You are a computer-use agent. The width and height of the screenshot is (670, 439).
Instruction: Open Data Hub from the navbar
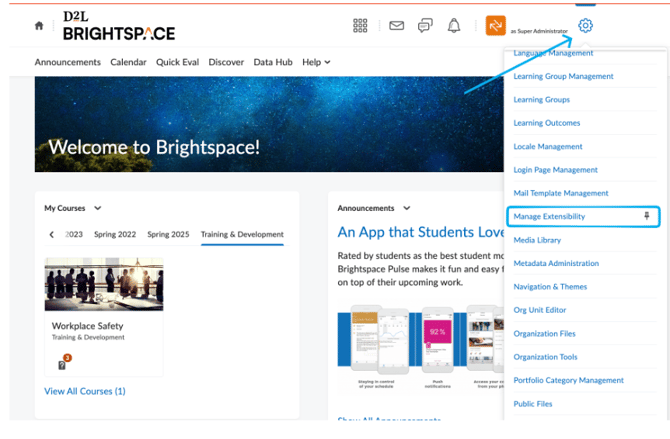click(x=273, y=62)
